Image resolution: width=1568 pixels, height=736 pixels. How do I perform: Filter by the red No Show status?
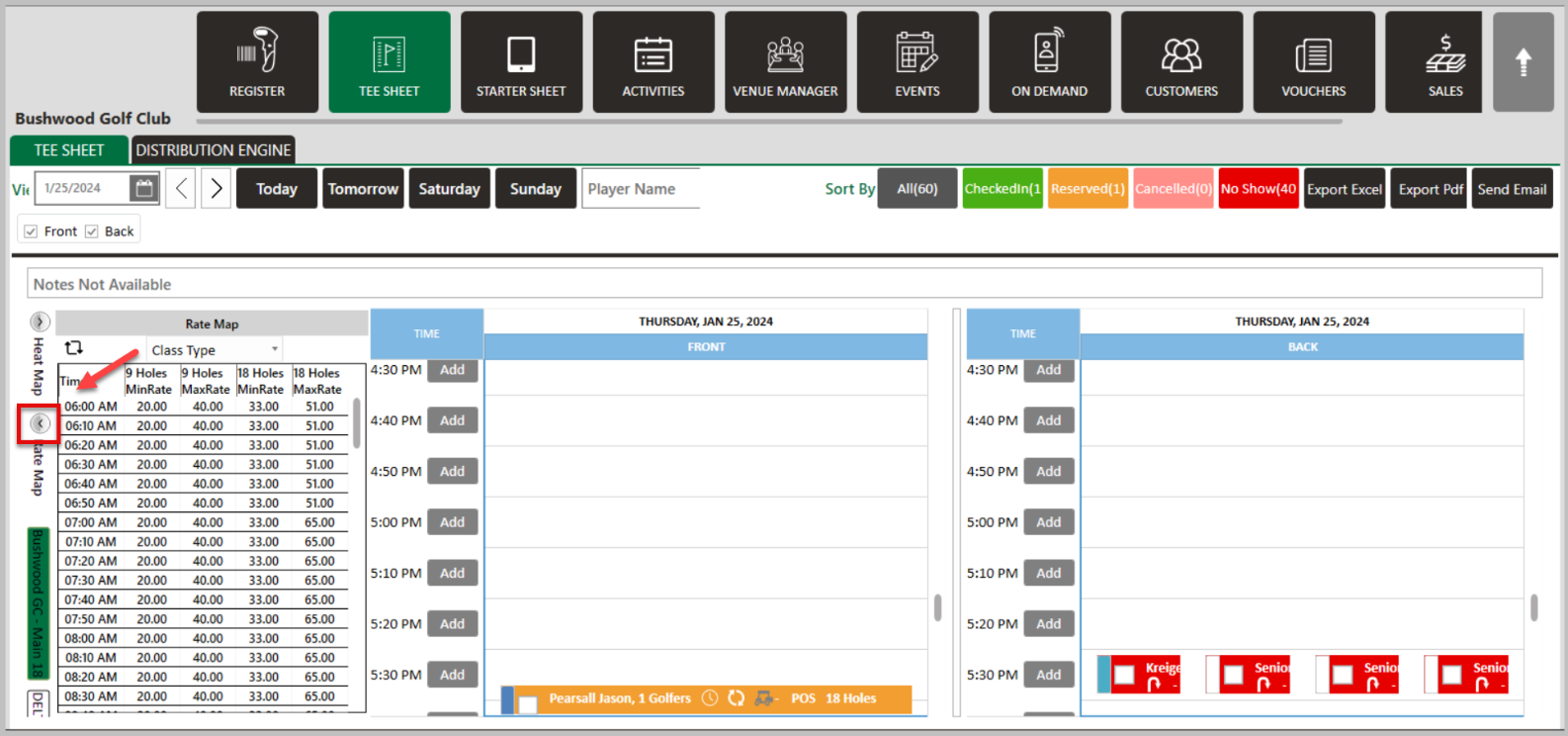(1259, 189)
